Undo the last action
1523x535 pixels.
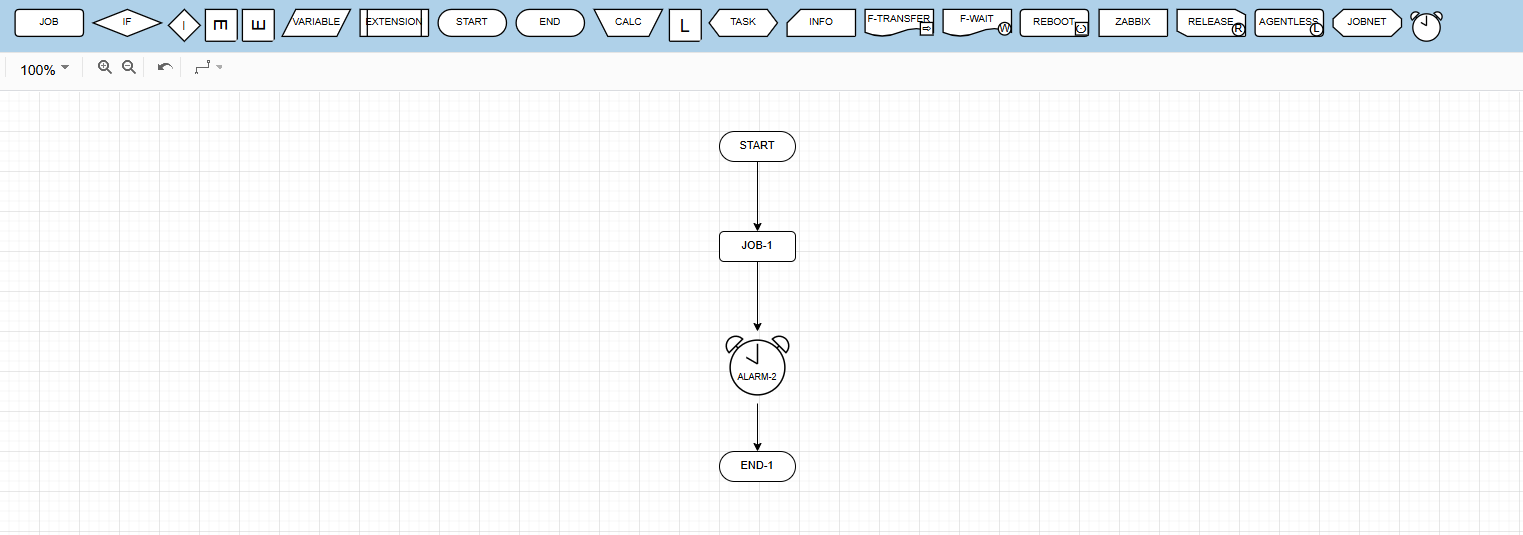click(165, 68)
